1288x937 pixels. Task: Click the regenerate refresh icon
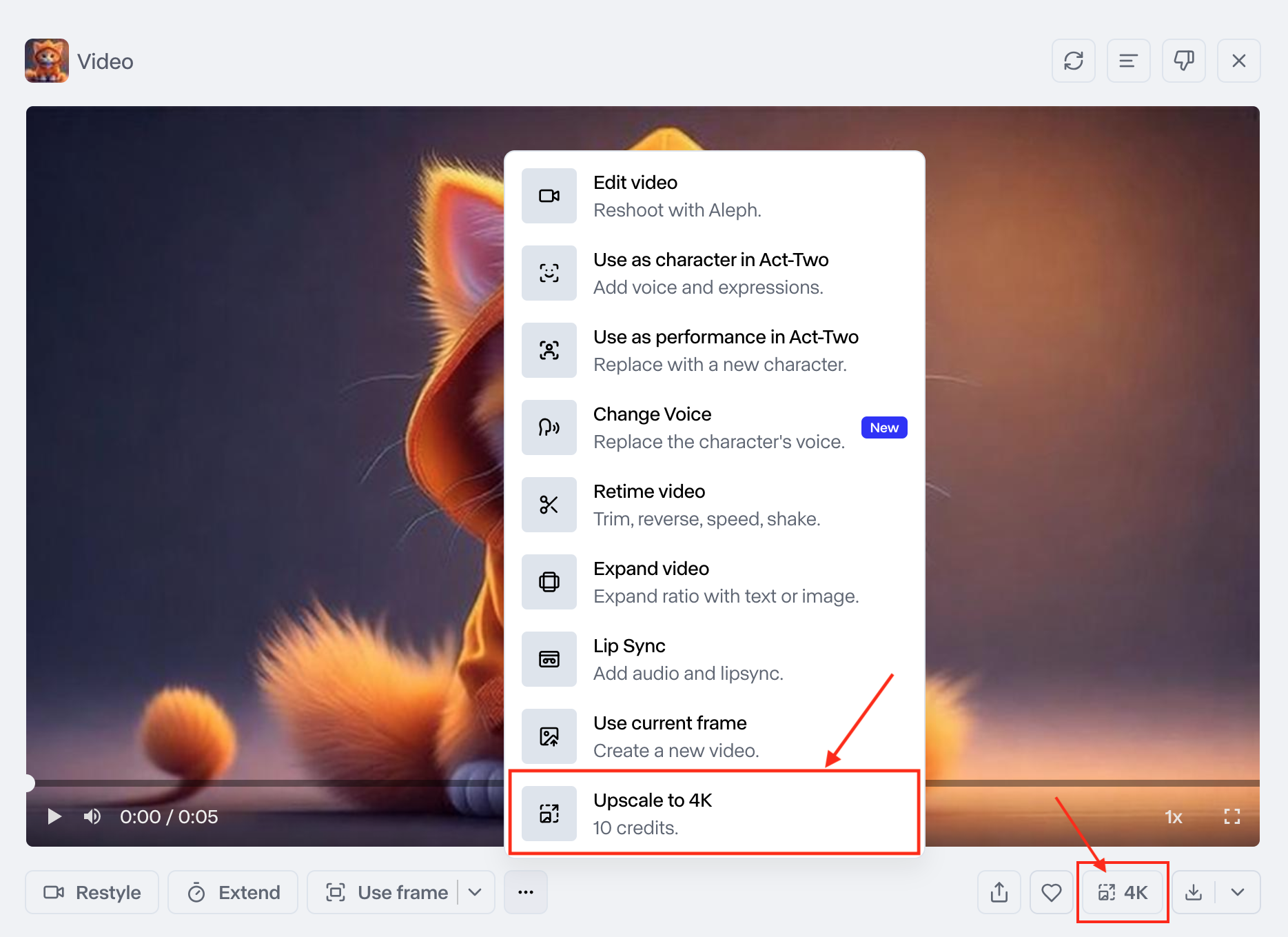[1073, 61]
